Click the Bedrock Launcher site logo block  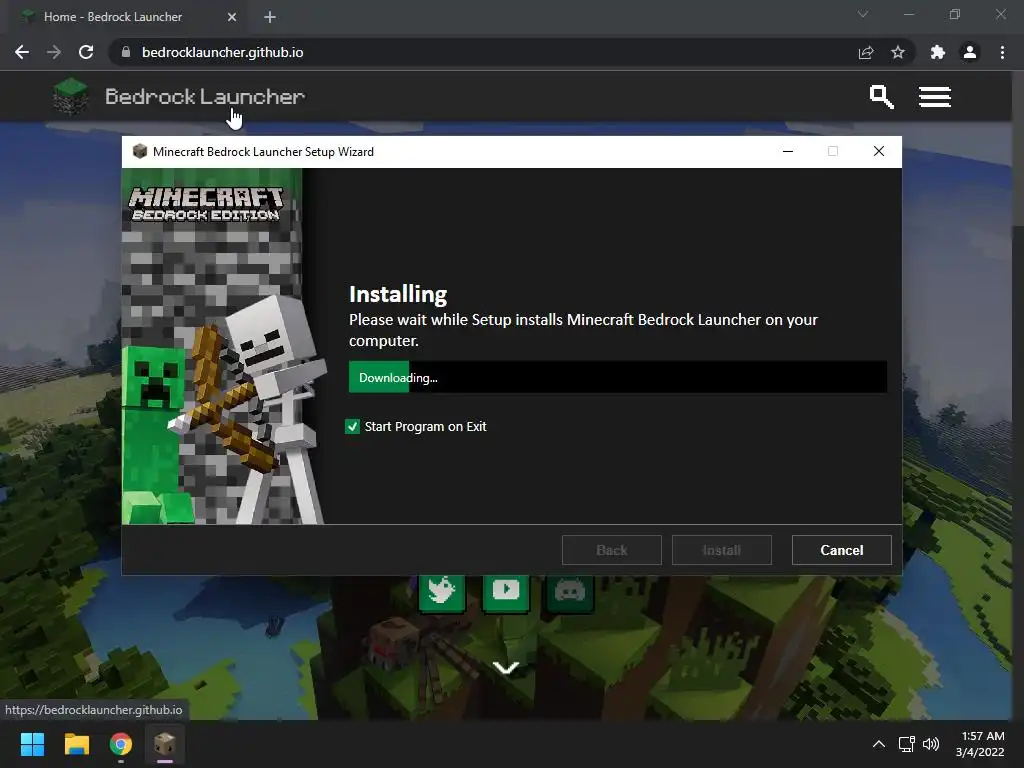coord(71,96)
